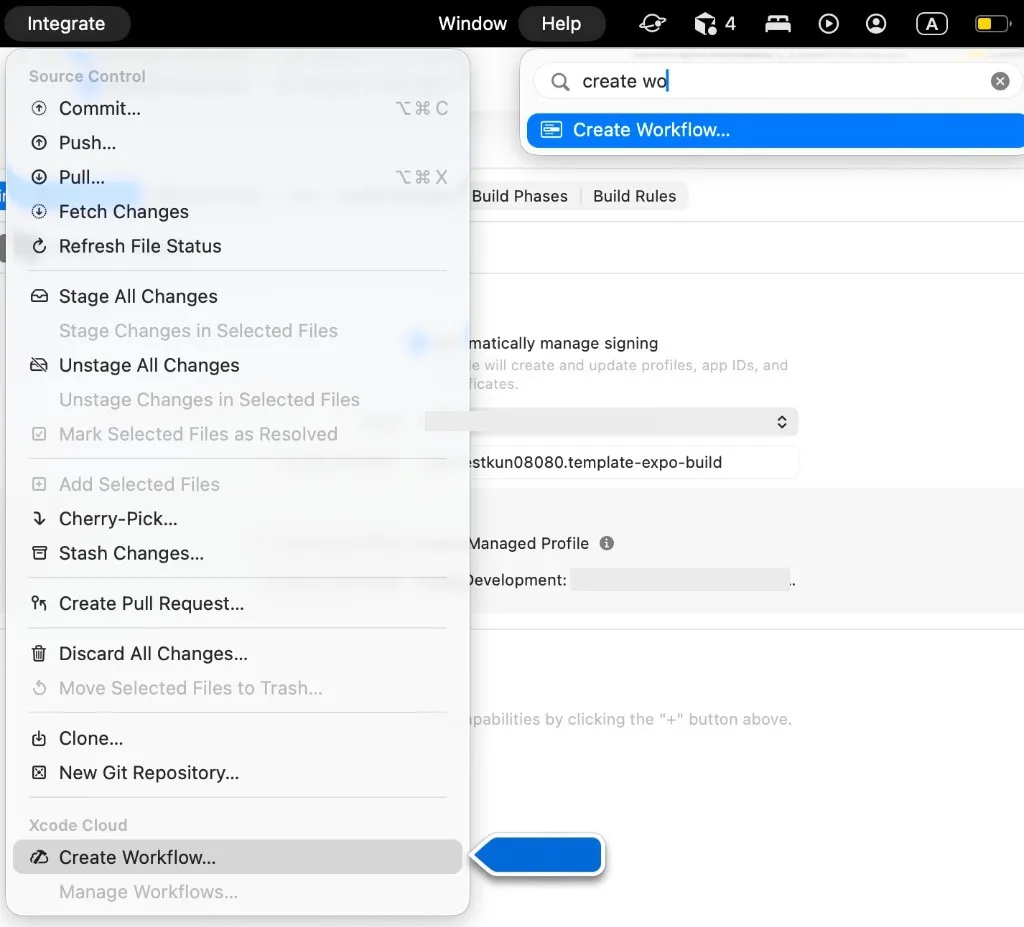Switch to the Build Phases tab

pos(519,197)
